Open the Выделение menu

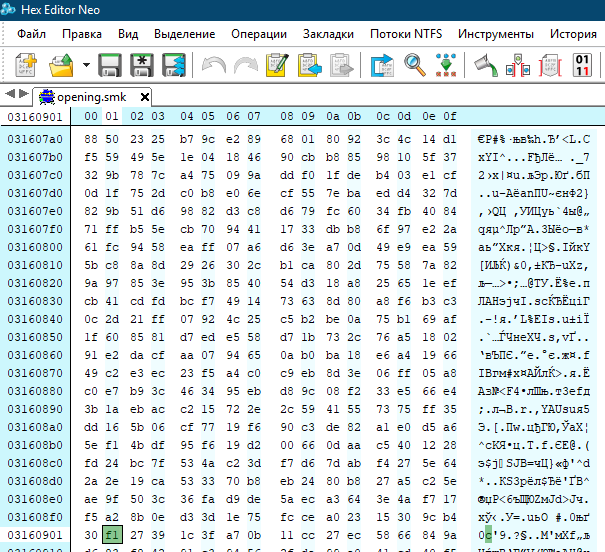(184, 34)
